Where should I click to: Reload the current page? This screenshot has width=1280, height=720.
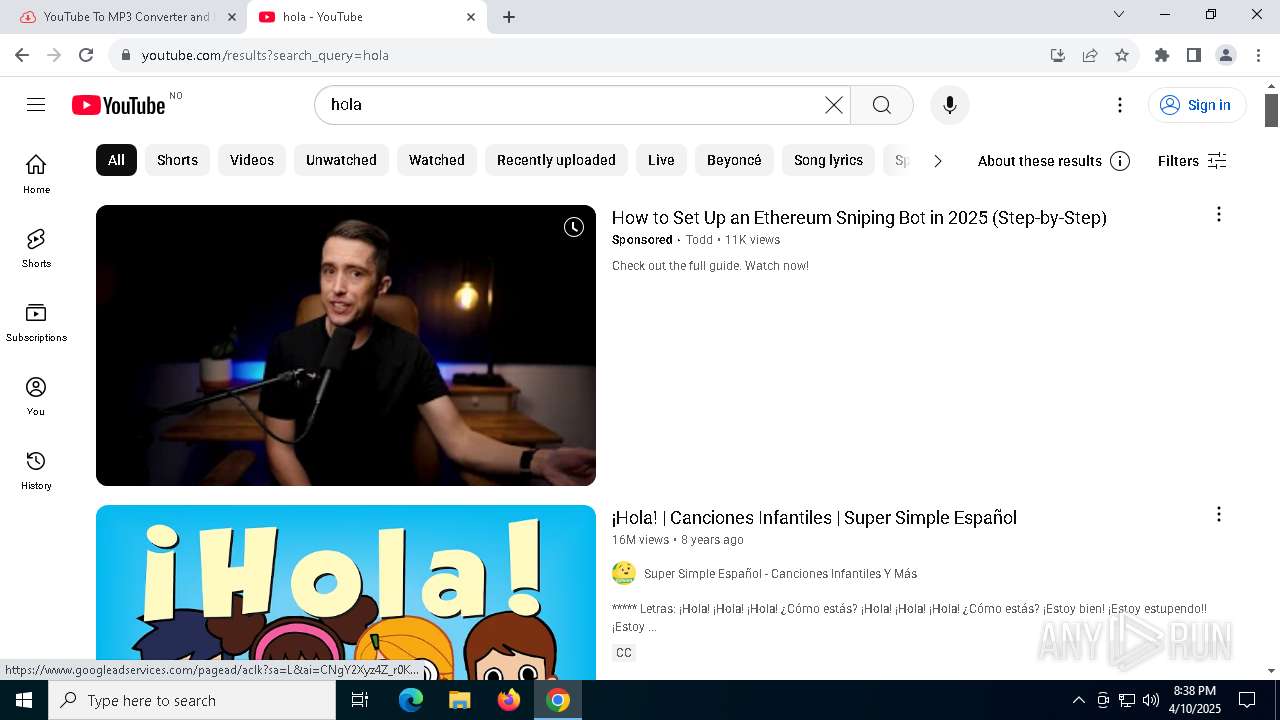(x=86, y=55)
